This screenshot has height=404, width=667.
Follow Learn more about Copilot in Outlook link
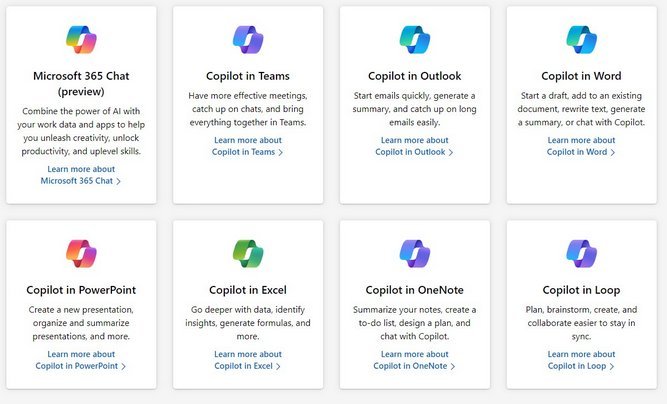414,146
